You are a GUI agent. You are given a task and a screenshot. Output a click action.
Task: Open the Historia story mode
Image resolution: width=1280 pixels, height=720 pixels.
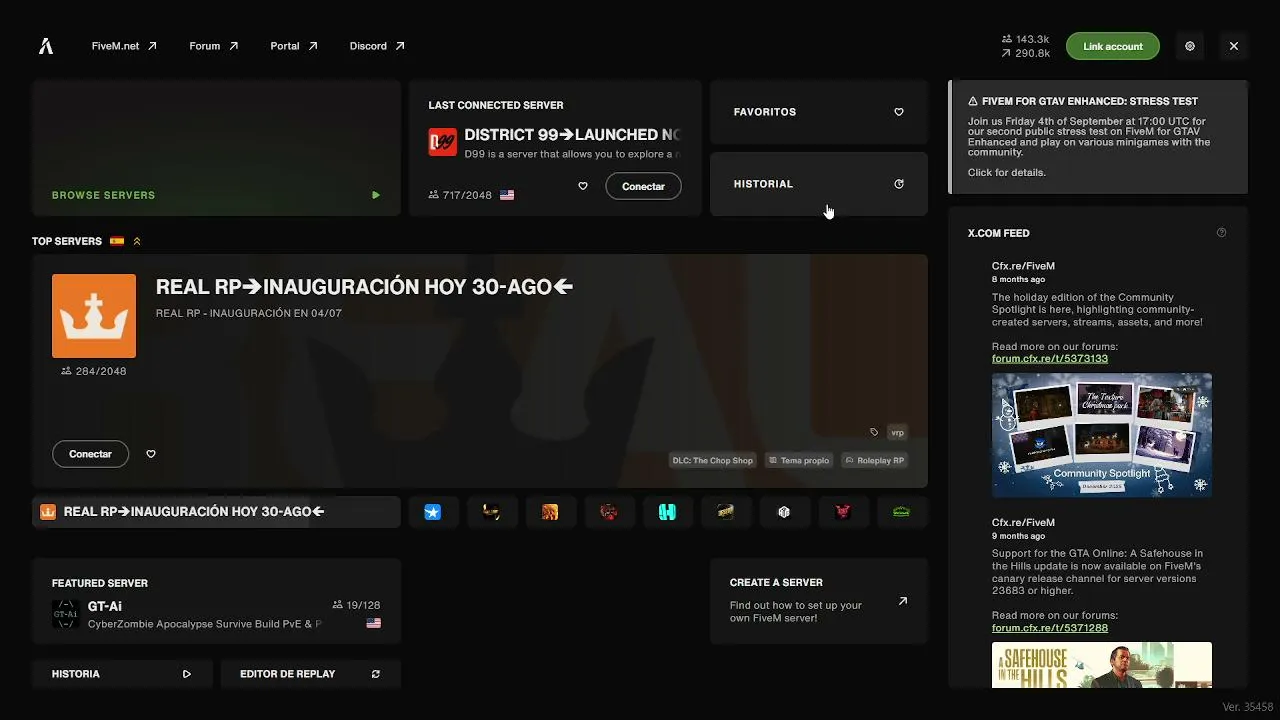pos(122,674)
